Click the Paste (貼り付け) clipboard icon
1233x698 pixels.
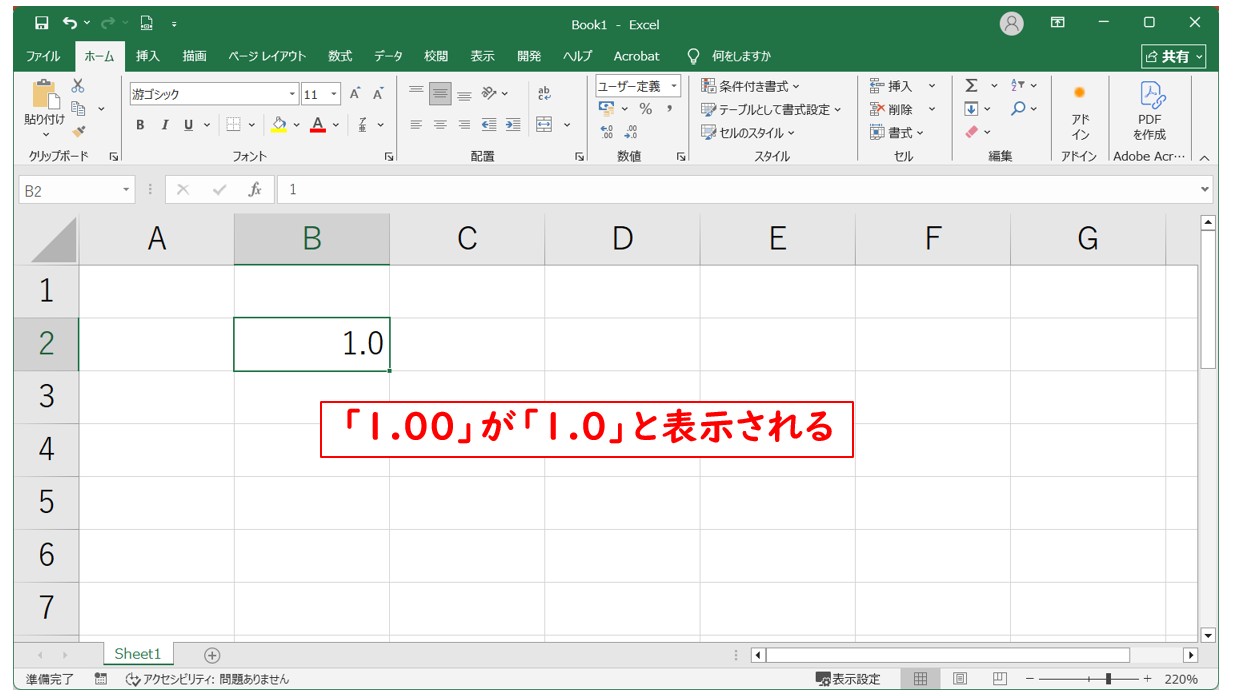coord(45,96)
